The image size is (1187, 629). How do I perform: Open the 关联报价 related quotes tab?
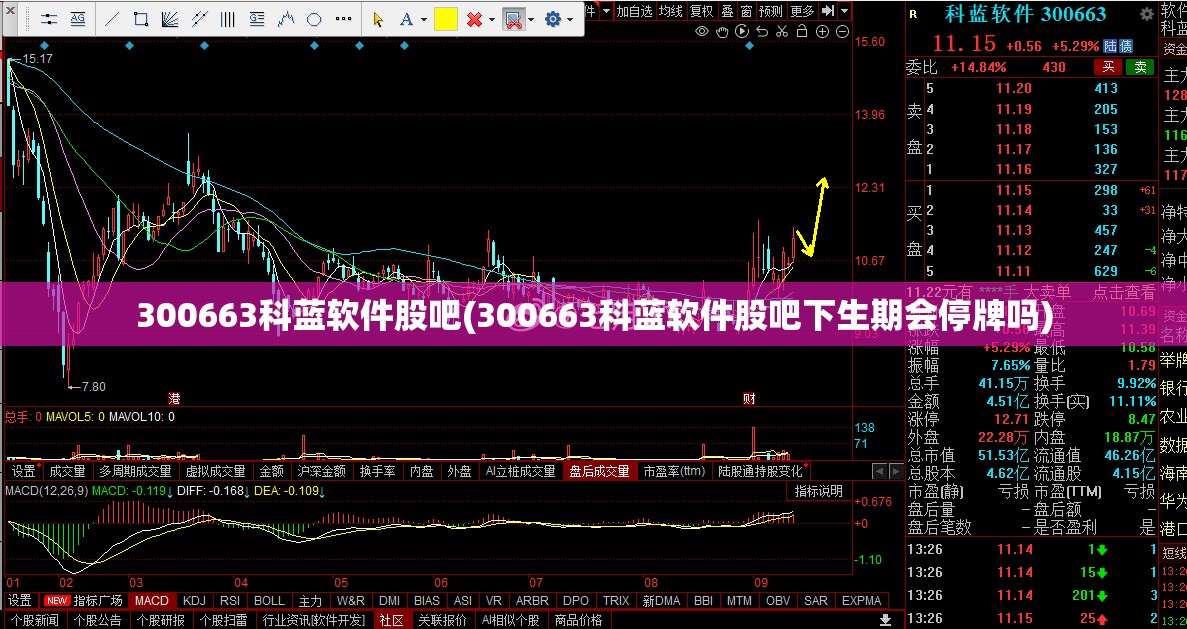click(x=443, y=620)
